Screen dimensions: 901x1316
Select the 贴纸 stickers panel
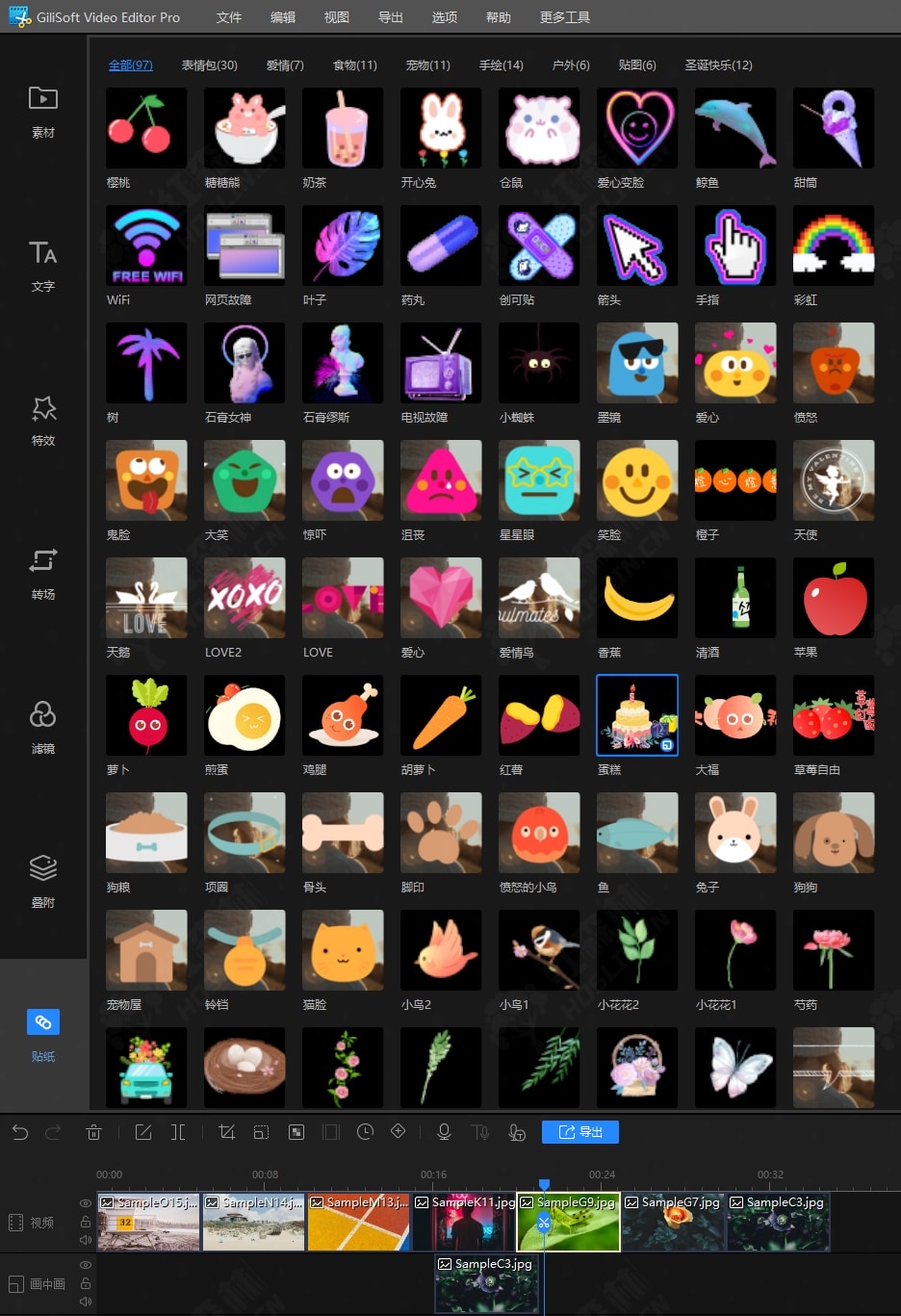point(43,1036)
